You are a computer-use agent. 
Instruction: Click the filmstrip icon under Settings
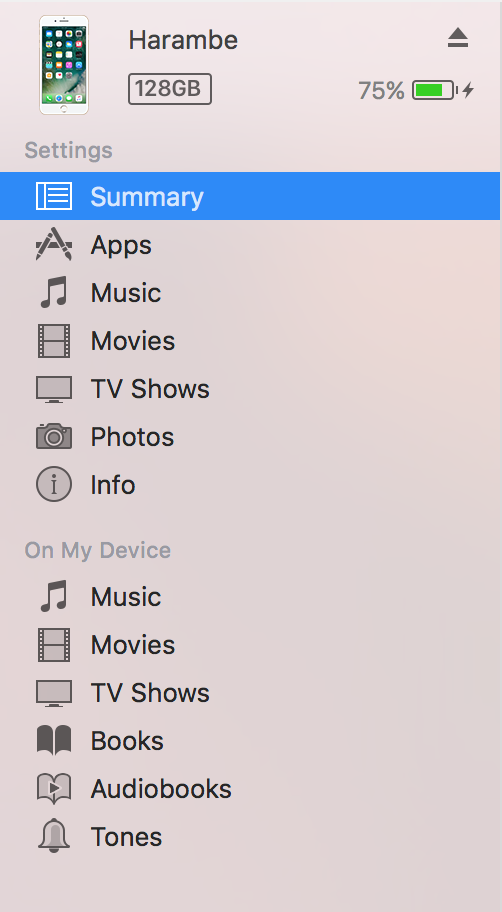pyautogui.click(x=54, y=341)
